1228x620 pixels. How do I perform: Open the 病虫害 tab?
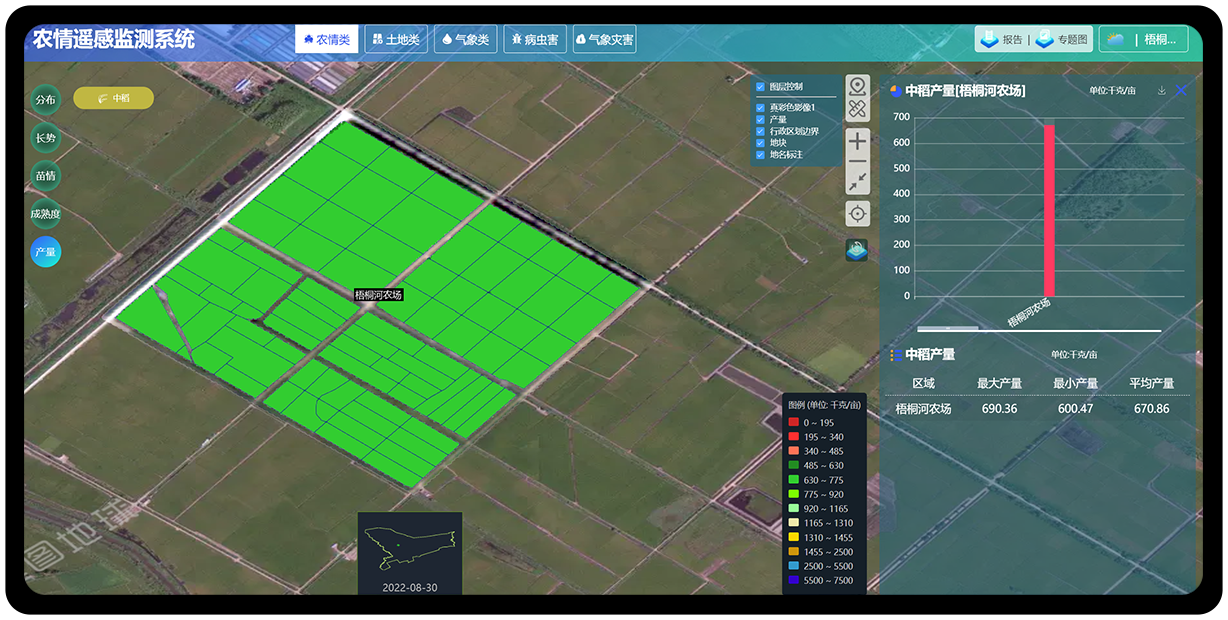534,40
